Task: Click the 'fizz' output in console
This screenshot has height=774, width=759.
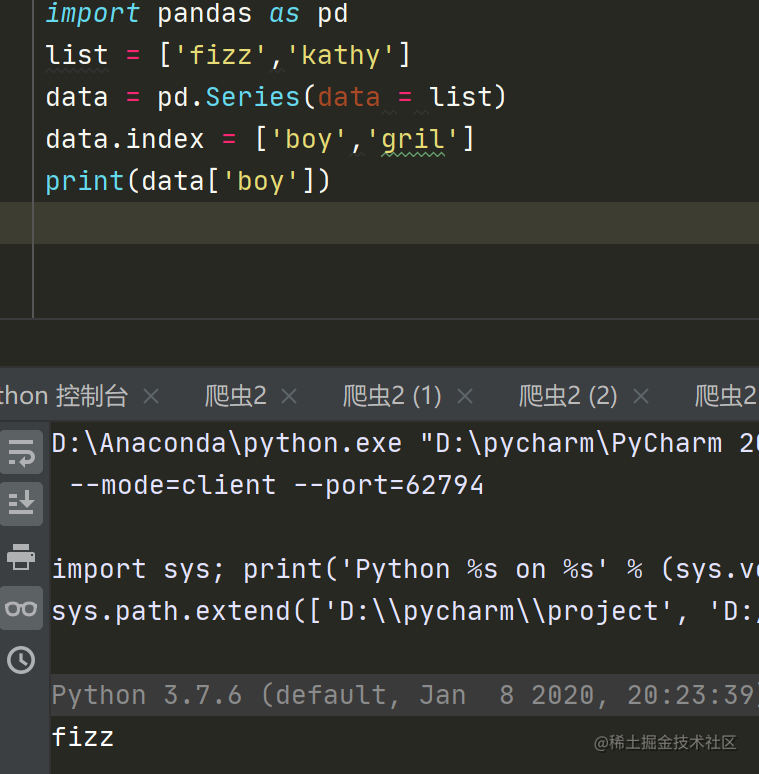Action: 83,738
